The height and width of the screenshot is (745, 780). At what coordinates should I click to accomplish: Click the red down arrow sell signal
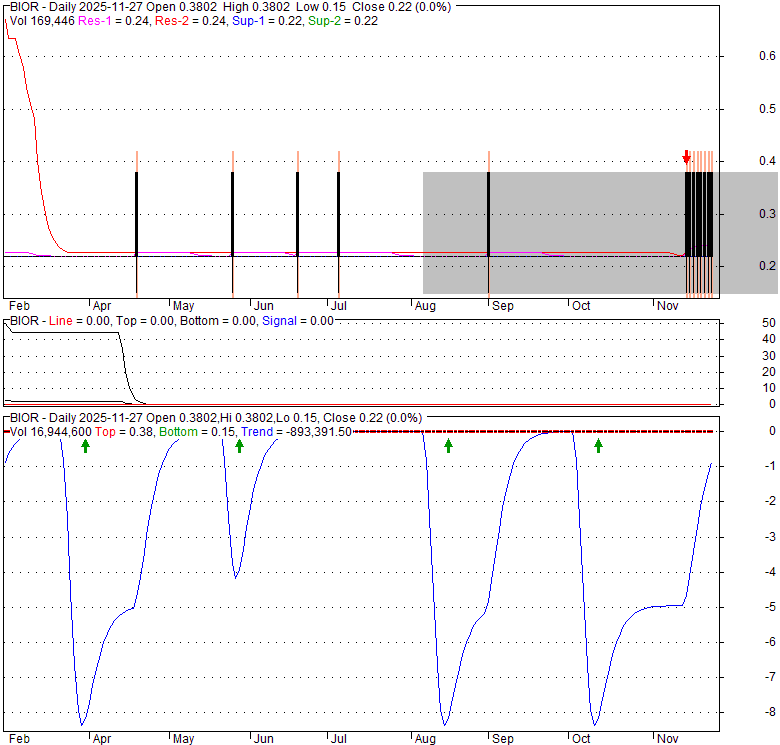coord(686,158)
